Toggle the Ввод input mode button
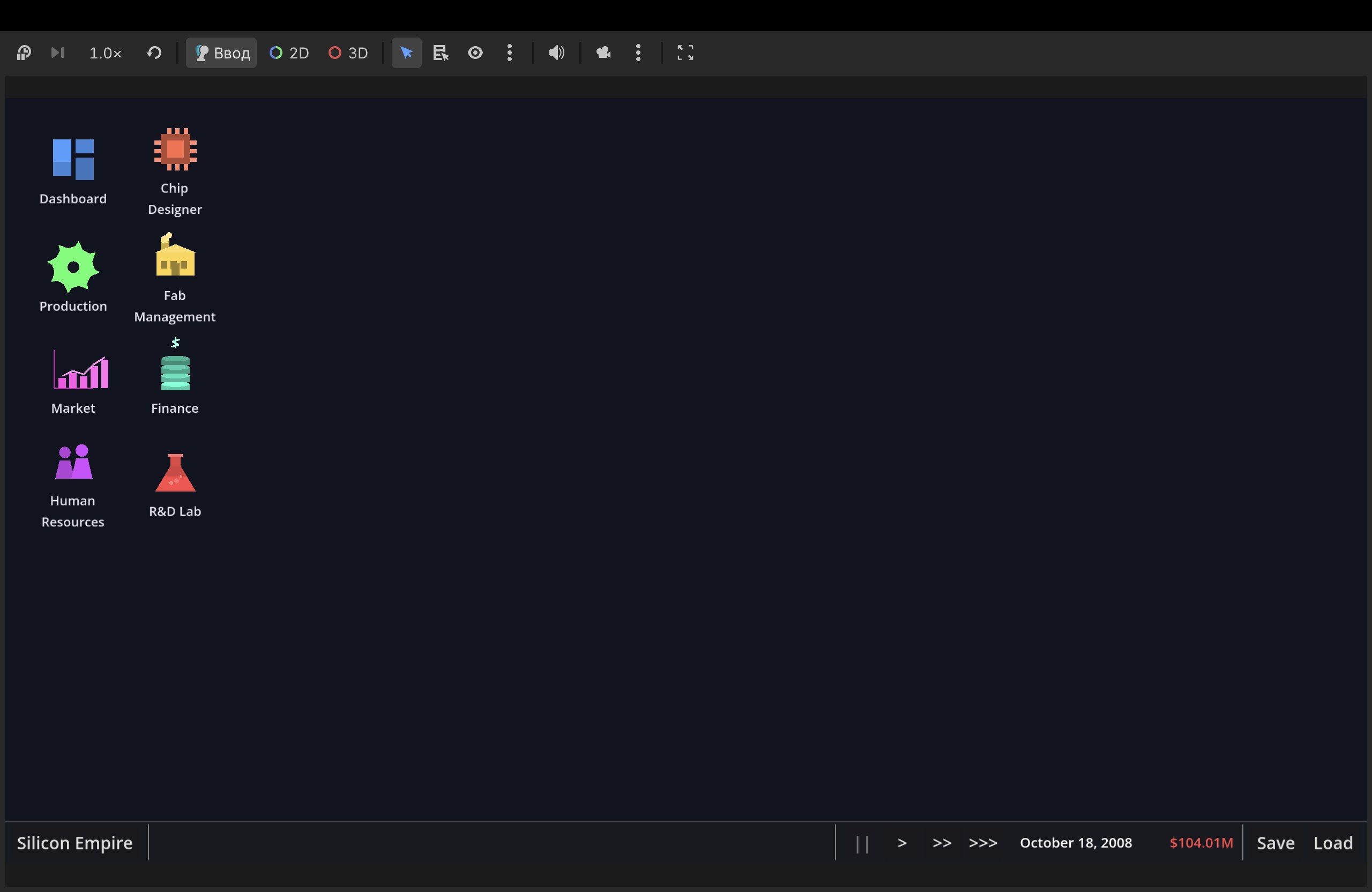Screen dimensions: 1372x892 (221, 53)
